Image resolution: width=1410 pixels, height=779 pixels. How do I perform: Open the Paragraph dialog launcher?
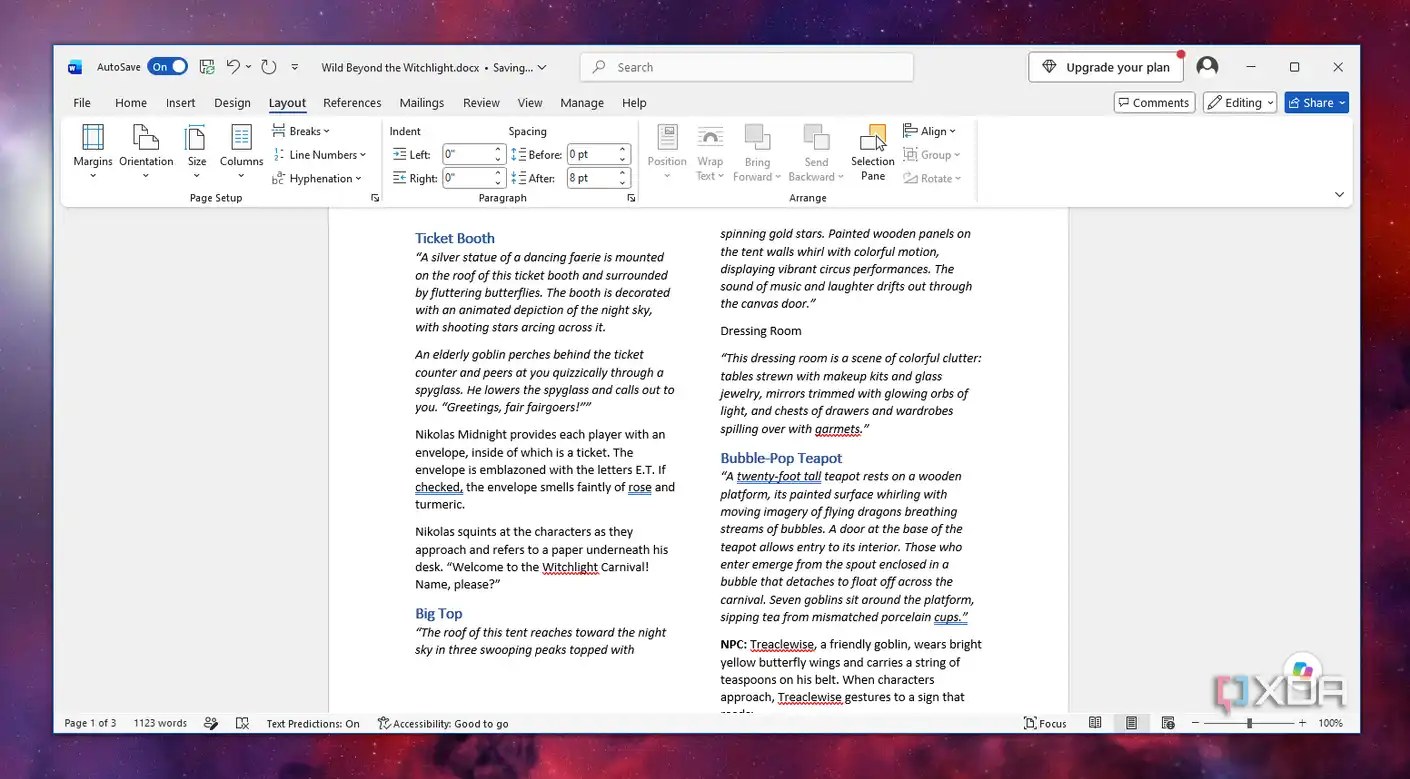click(x=631, y=198)
